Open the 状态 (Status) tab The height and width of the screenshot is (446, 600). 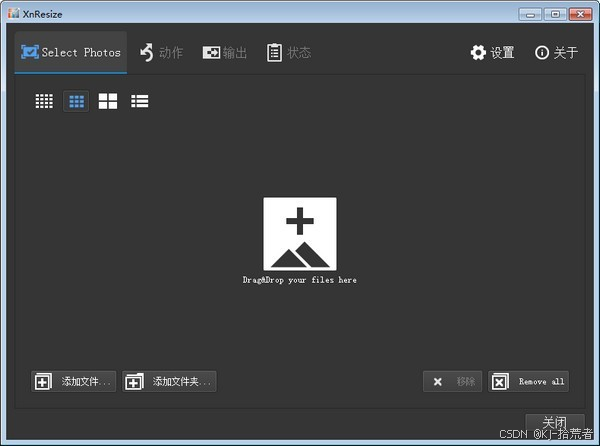[x=289, y=52]
